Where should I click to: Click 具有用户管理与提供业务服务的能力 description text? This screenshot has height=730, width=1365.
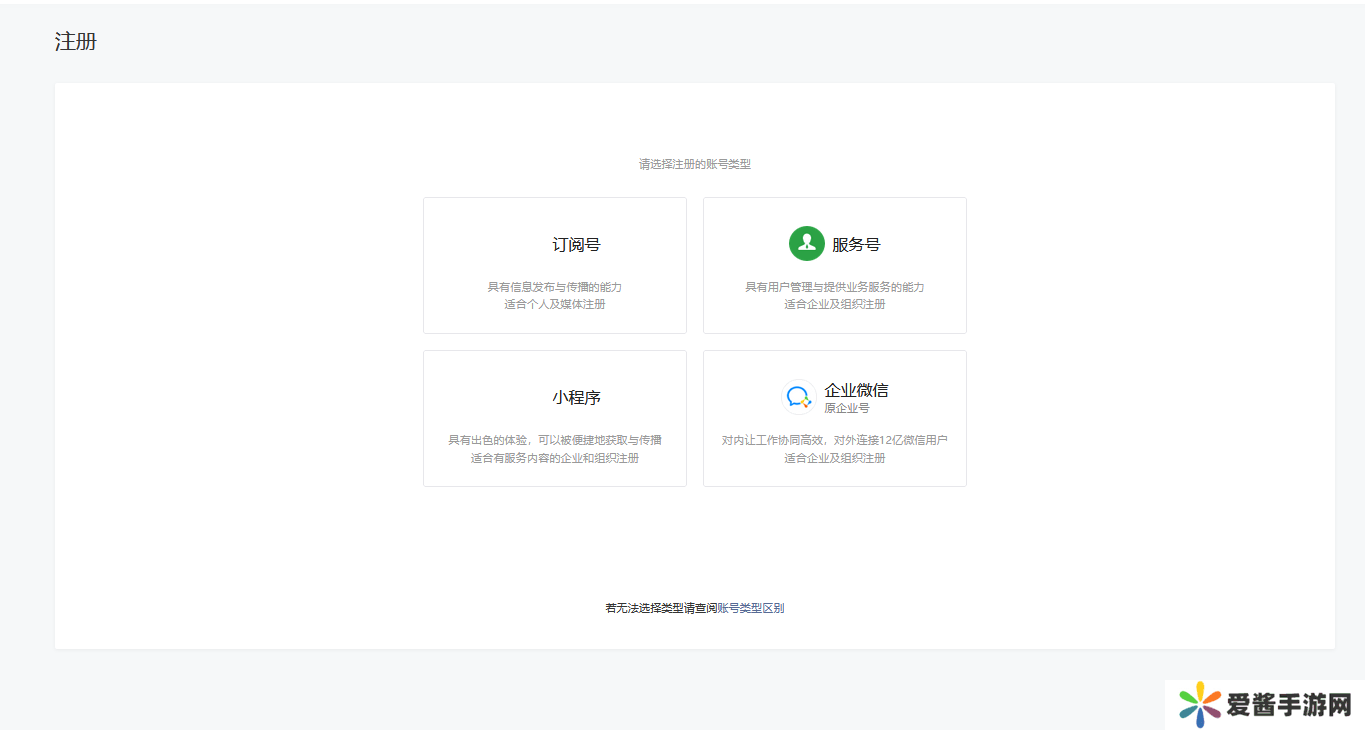coord(834,287)
